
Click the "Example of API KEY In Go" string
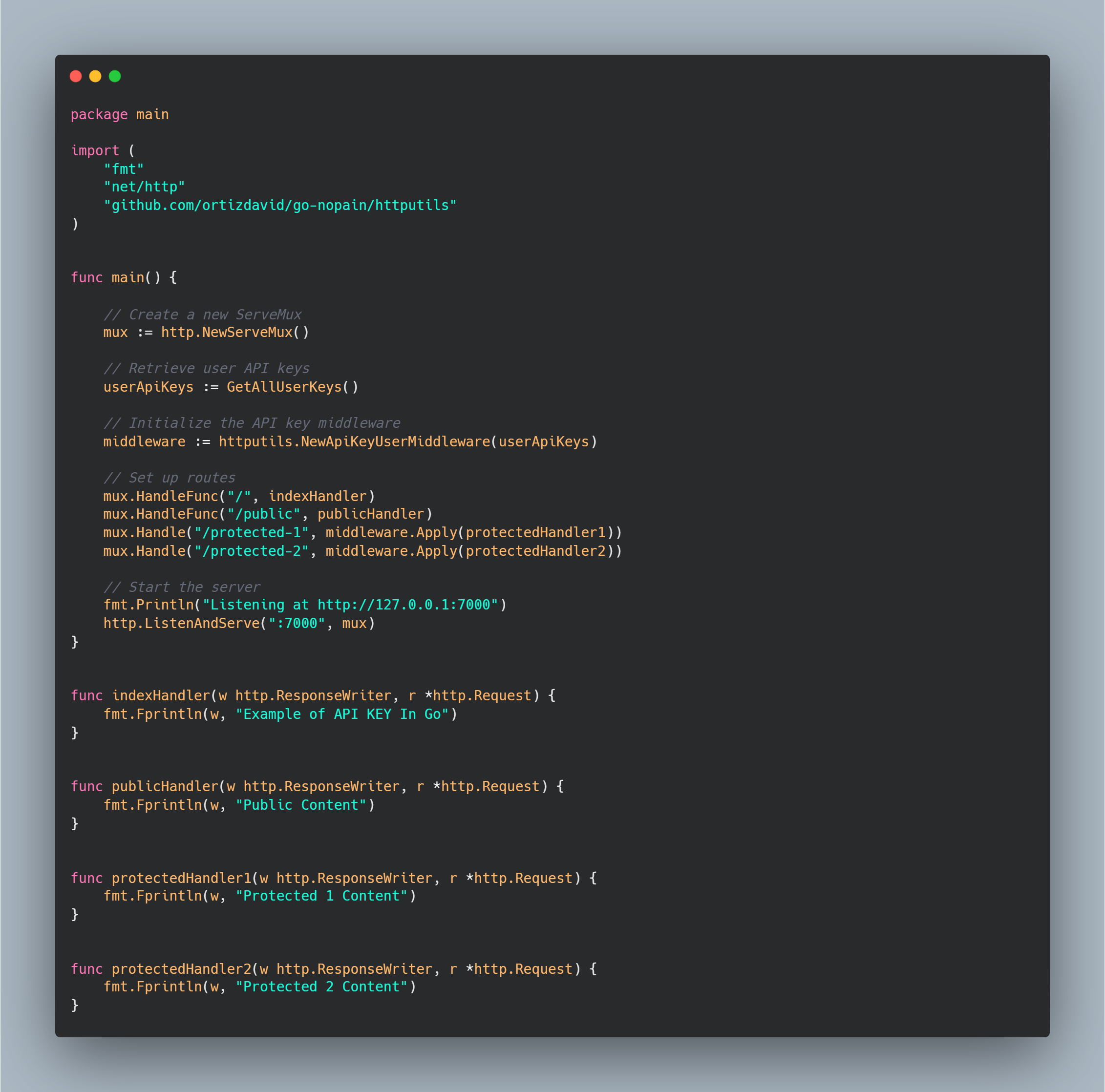pyautogui.click(x=342, y=714)
